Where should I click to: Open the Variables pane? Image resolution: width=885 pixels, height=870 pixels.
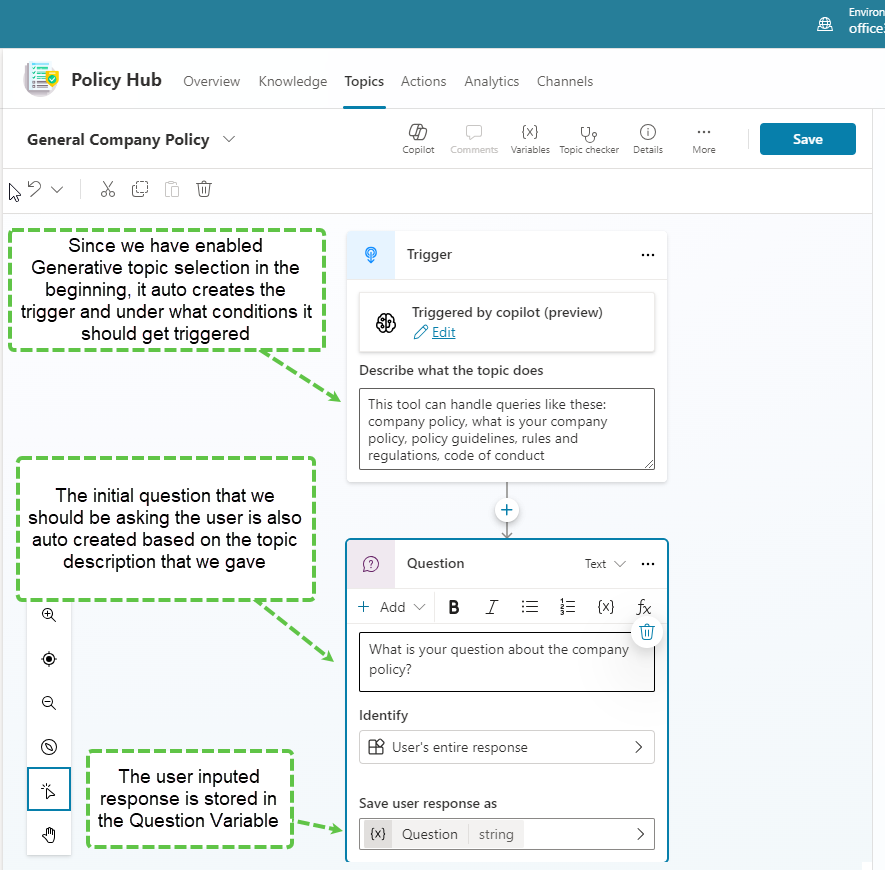click(x=530, y=138)
